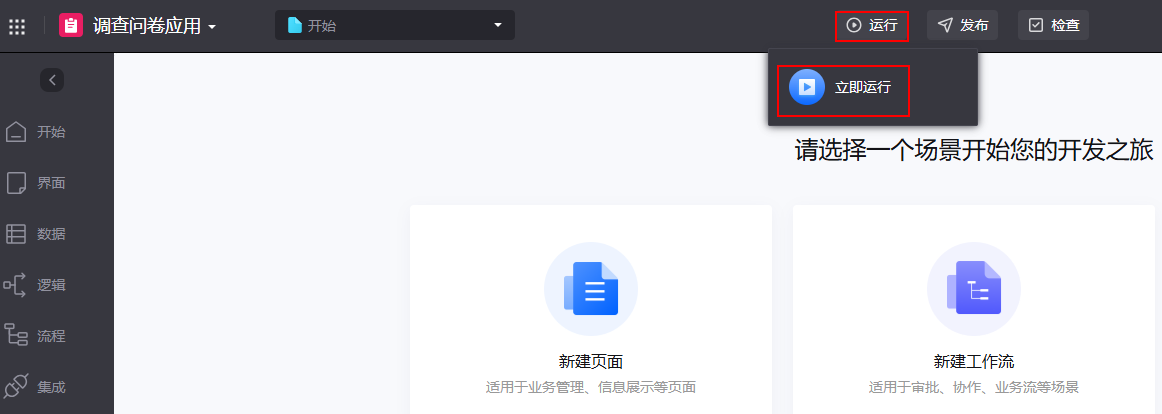Click the table icon for 数据
The image size is (1162, 414).
point(16,234)
